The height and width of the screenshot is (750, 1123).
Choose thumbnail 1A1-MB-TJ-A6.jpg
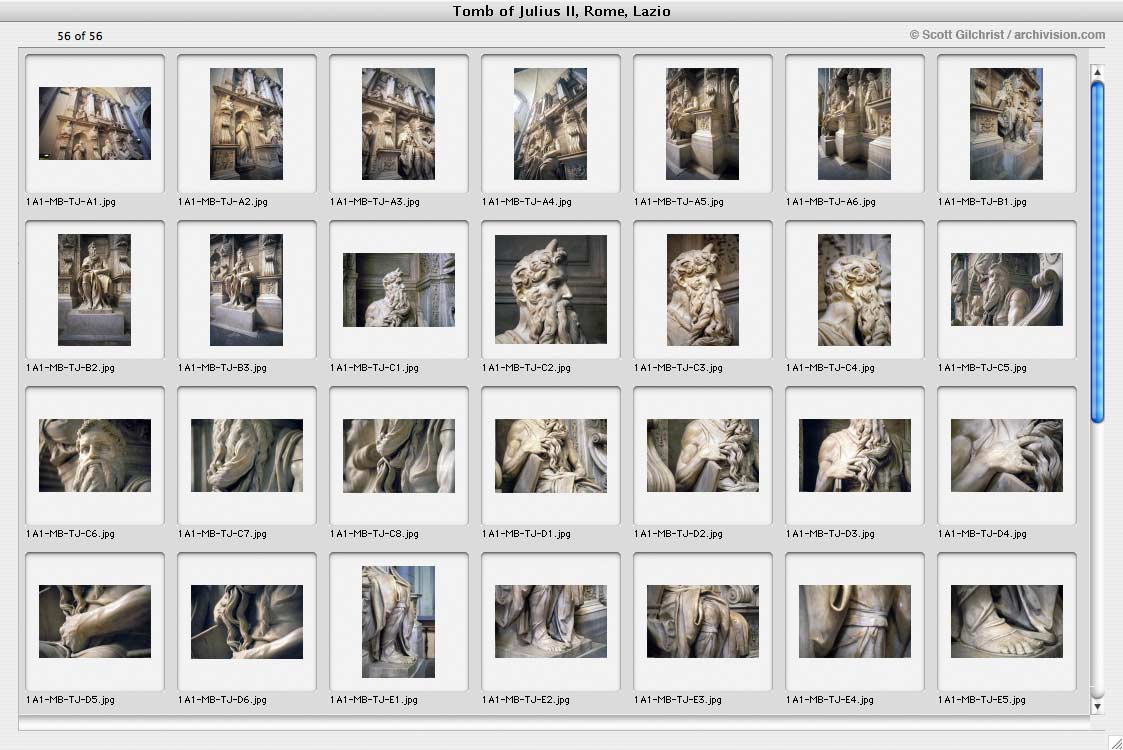pyautogui.click(x=854, y=123)
